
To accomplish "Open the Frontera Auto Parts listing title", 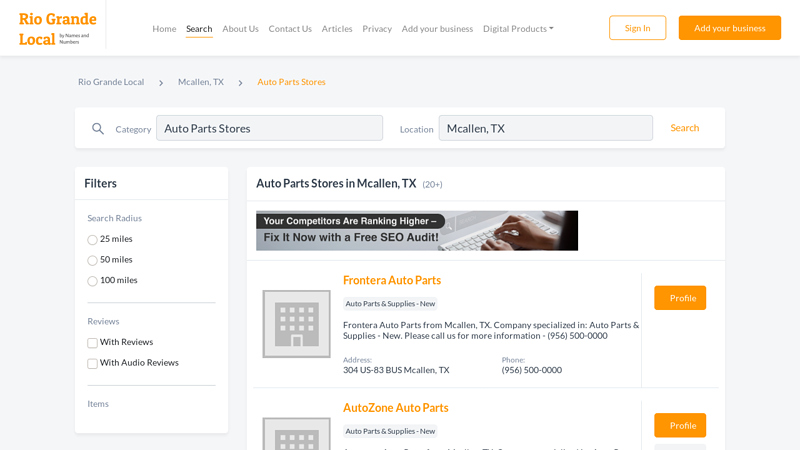I will click(x=392, y=280).
